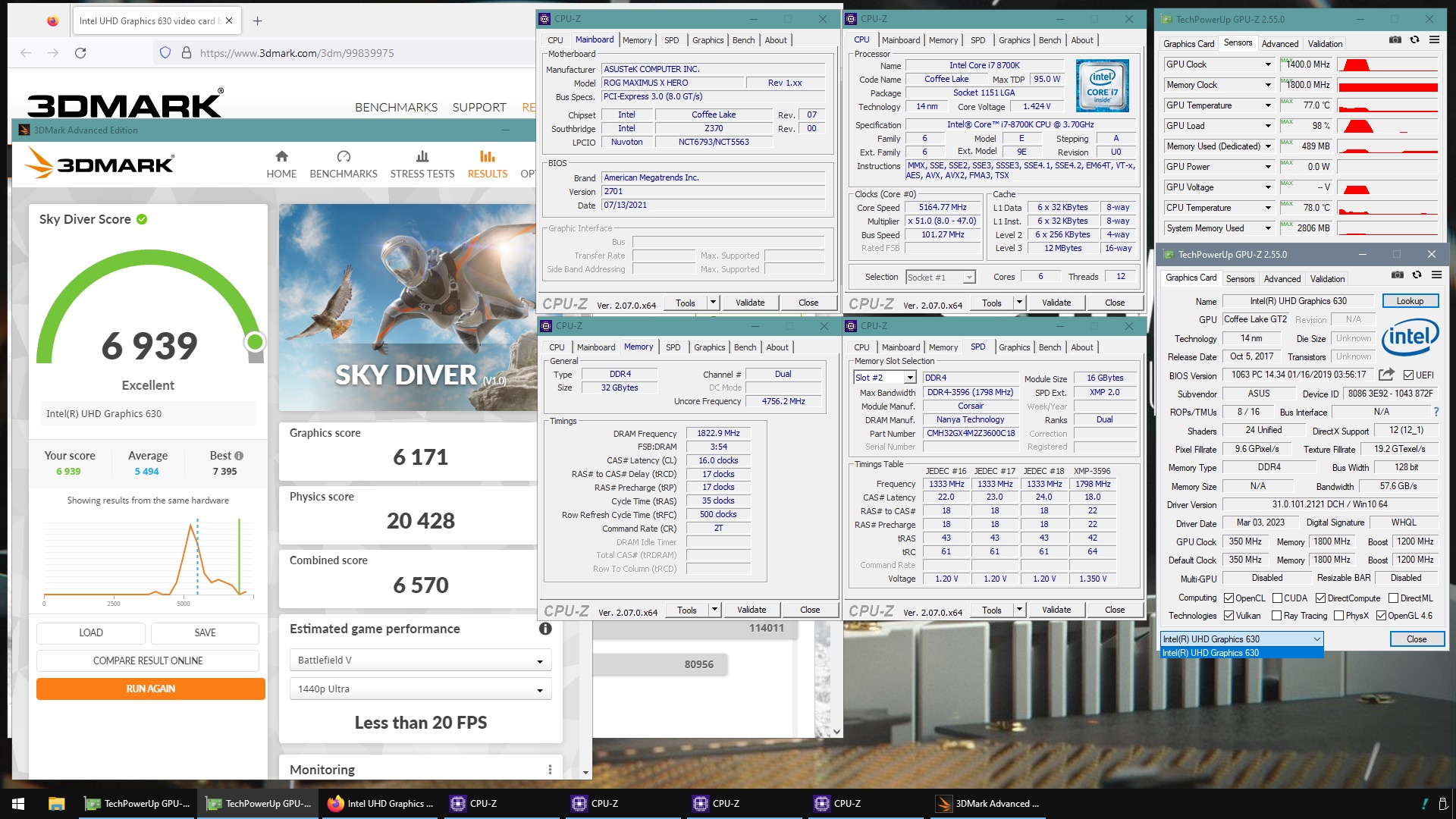Open the Memory Clock sensor dropdown
The height and width of the screenshot is (819, 1456).
(1267, 85)
